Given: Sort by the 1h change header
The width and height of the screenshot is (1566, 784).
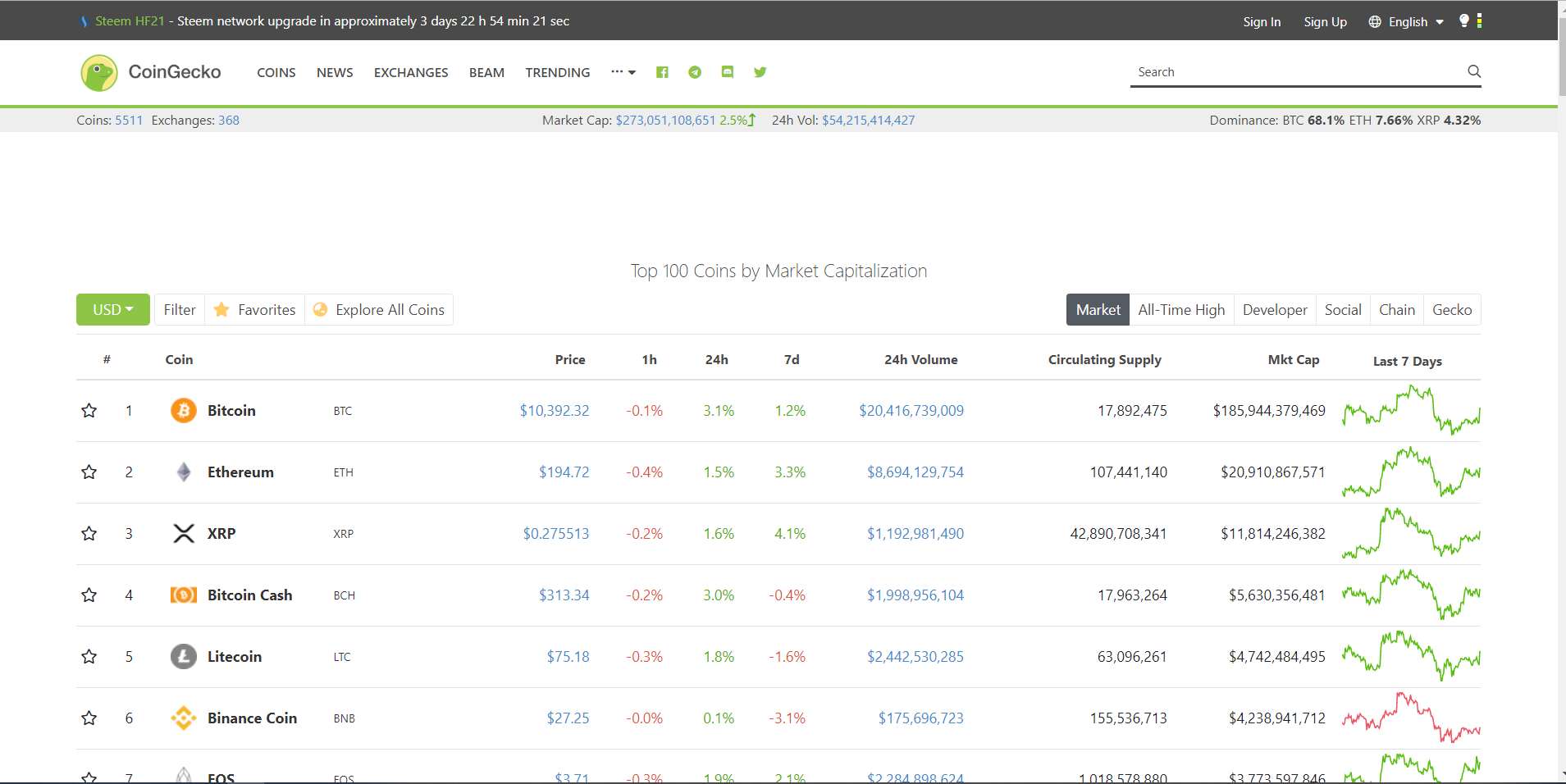Looking at the screenshot, I should tap(649, 360).
